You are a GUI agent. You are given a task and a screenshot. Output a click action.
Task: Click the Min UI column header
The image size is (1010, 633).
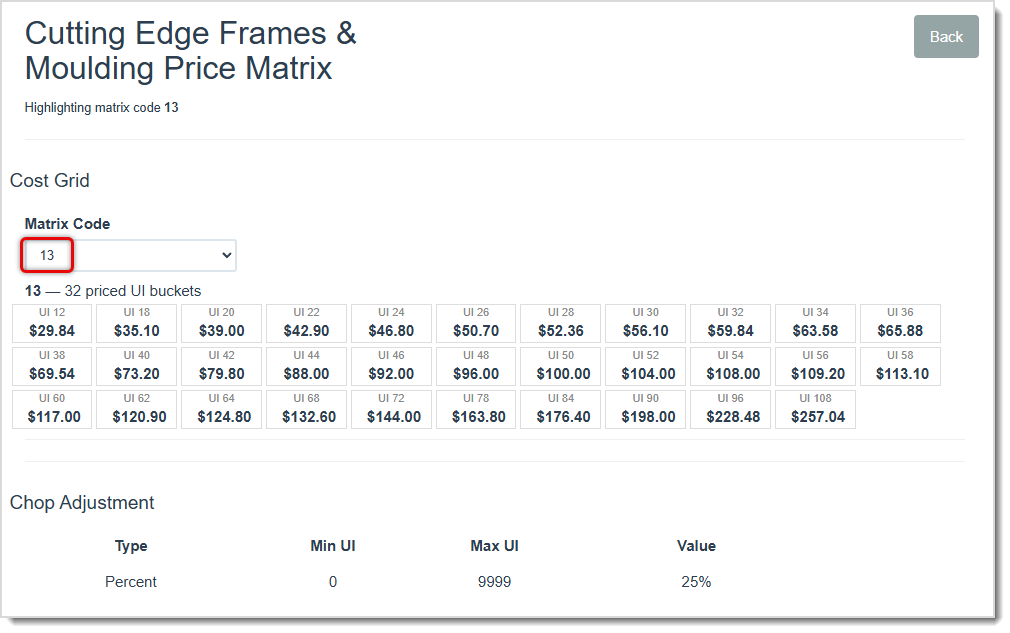click(332, 546)
